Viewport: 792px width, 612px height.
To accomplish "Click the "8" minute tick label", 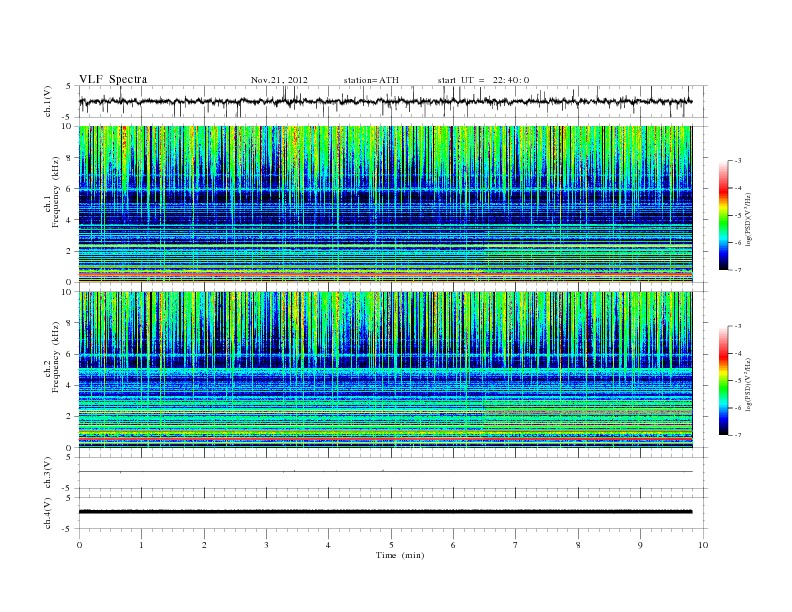I will pos(578,545).
